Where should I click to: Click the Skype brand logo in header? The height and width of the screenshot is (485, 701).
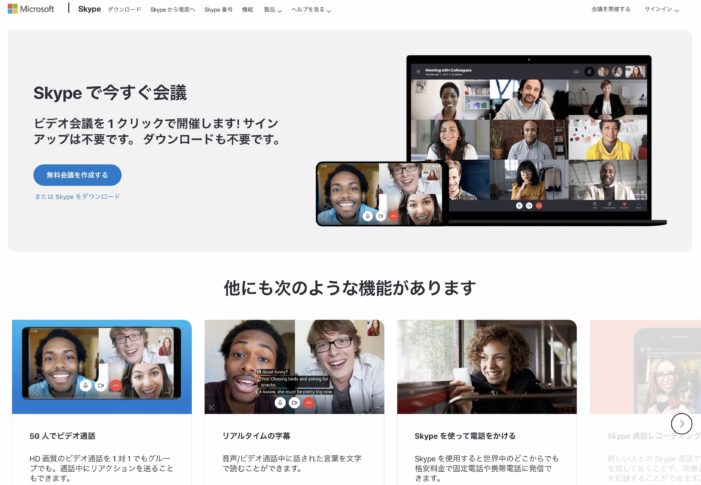point(89,9)
